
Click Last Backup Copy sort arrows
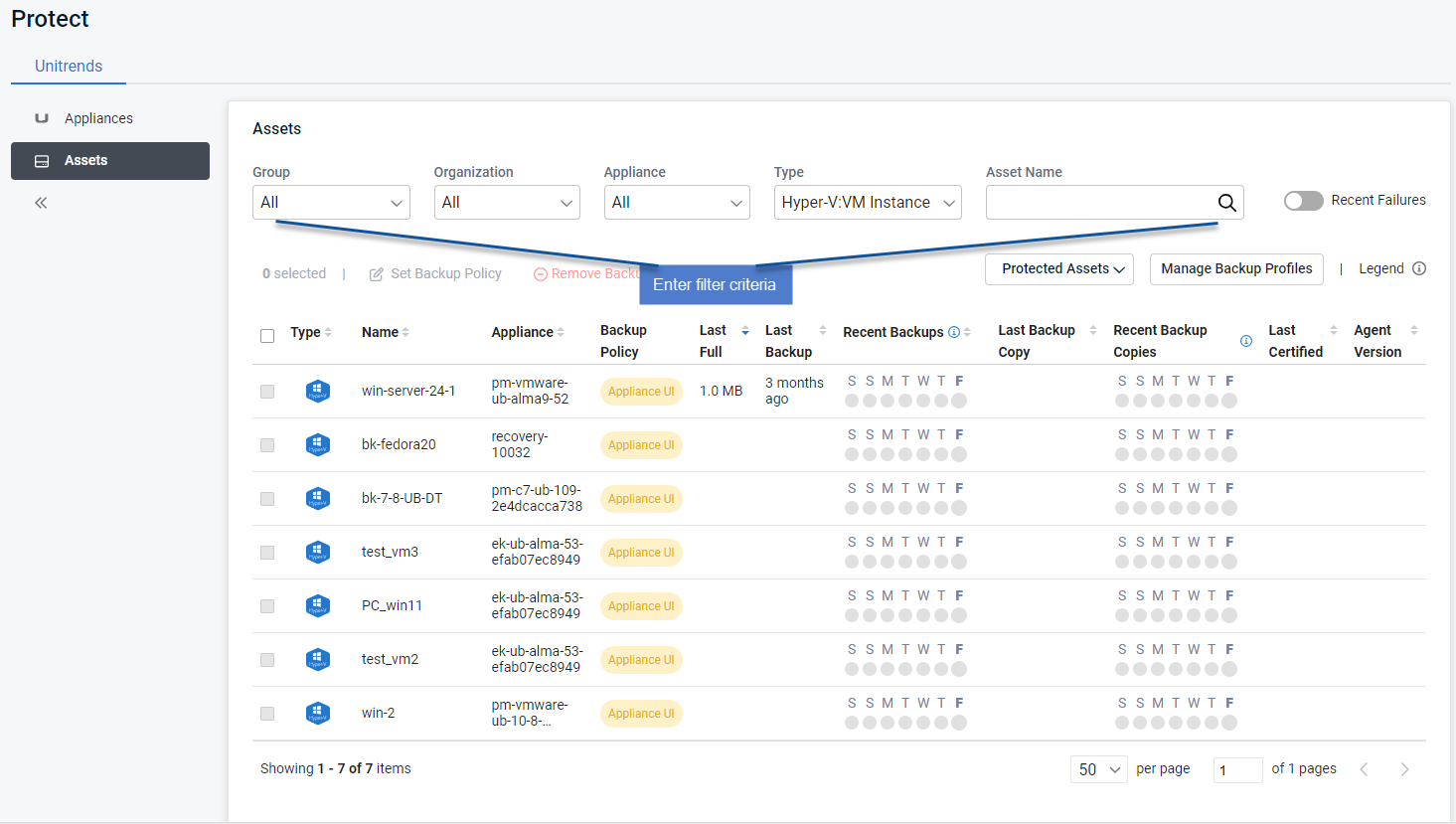(1093, 331)
